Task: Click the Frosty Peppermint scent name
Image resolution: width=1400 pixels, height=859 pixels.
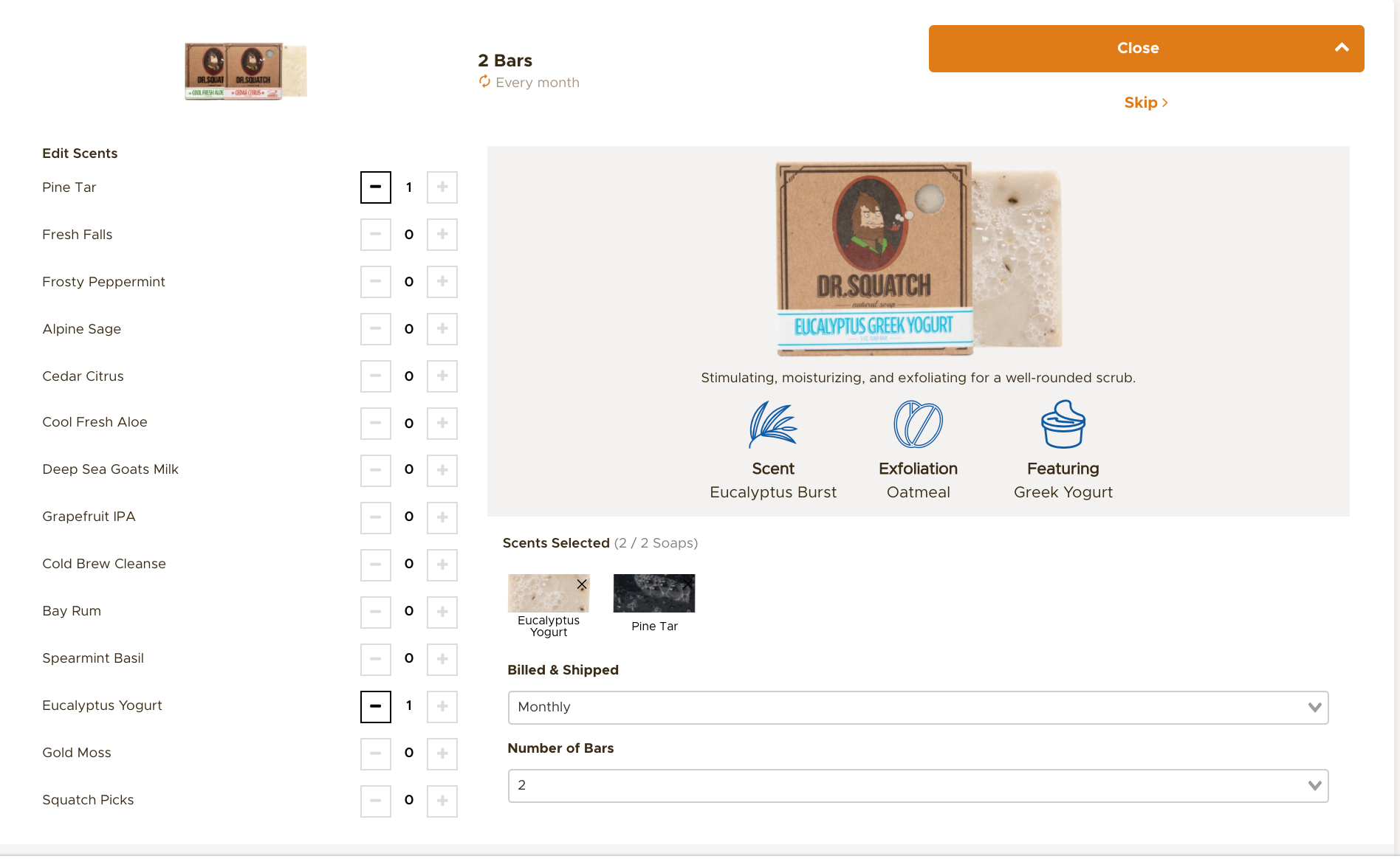Action: [x=103, y=282]
